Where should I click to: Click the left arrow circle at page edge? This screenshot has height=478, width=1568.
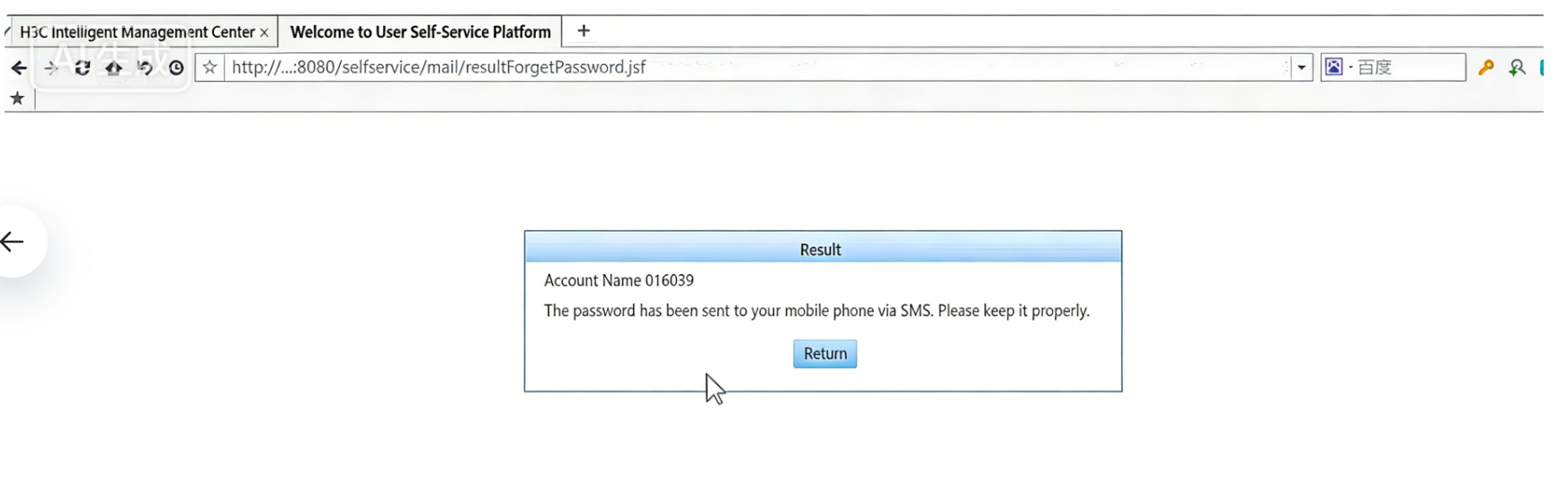[x=13, y=242]
